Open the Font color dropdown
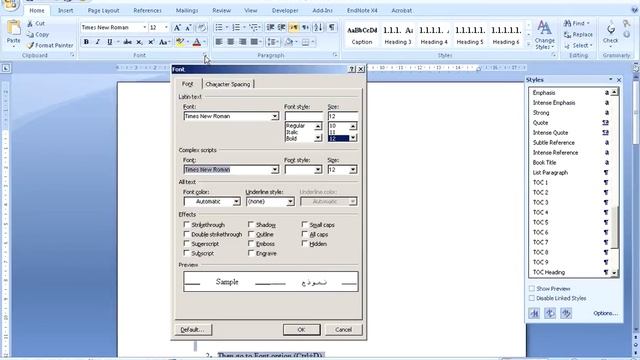Image resolution: width=640 pixels, height=360 pixels. (236, 202)
